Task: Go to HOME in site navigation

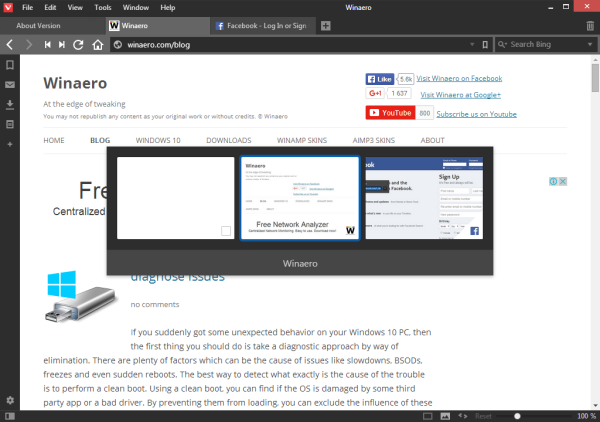Action: tap(54, 140)
